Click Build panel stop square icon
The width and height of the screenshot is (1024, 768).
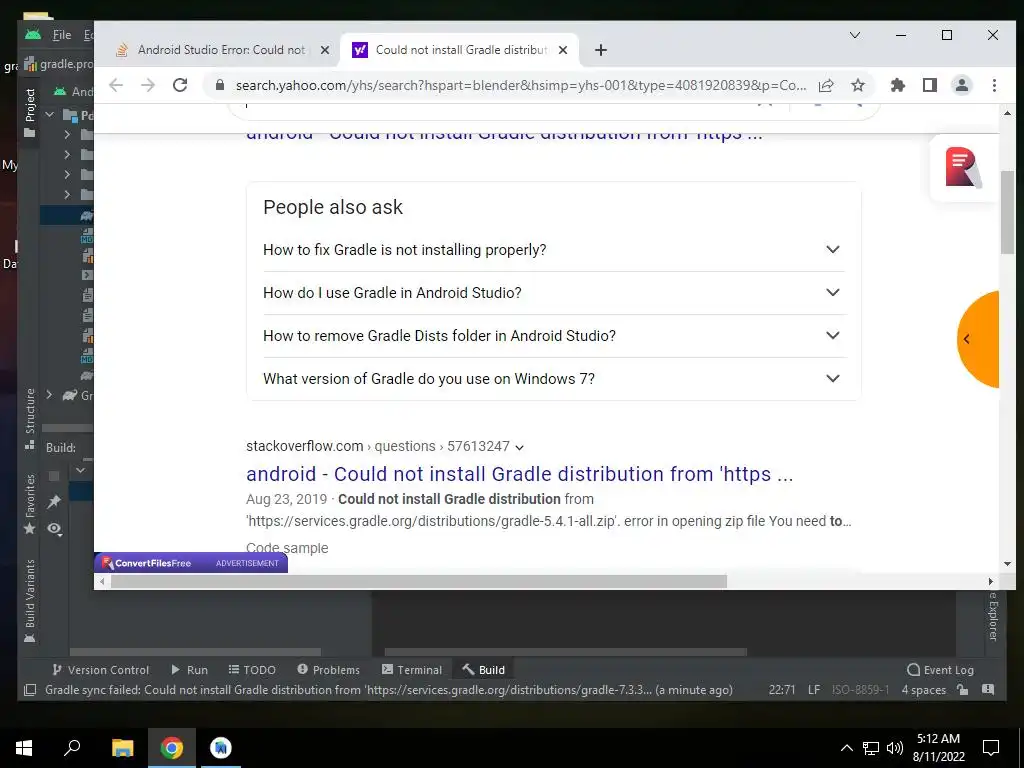click(54, 476)
